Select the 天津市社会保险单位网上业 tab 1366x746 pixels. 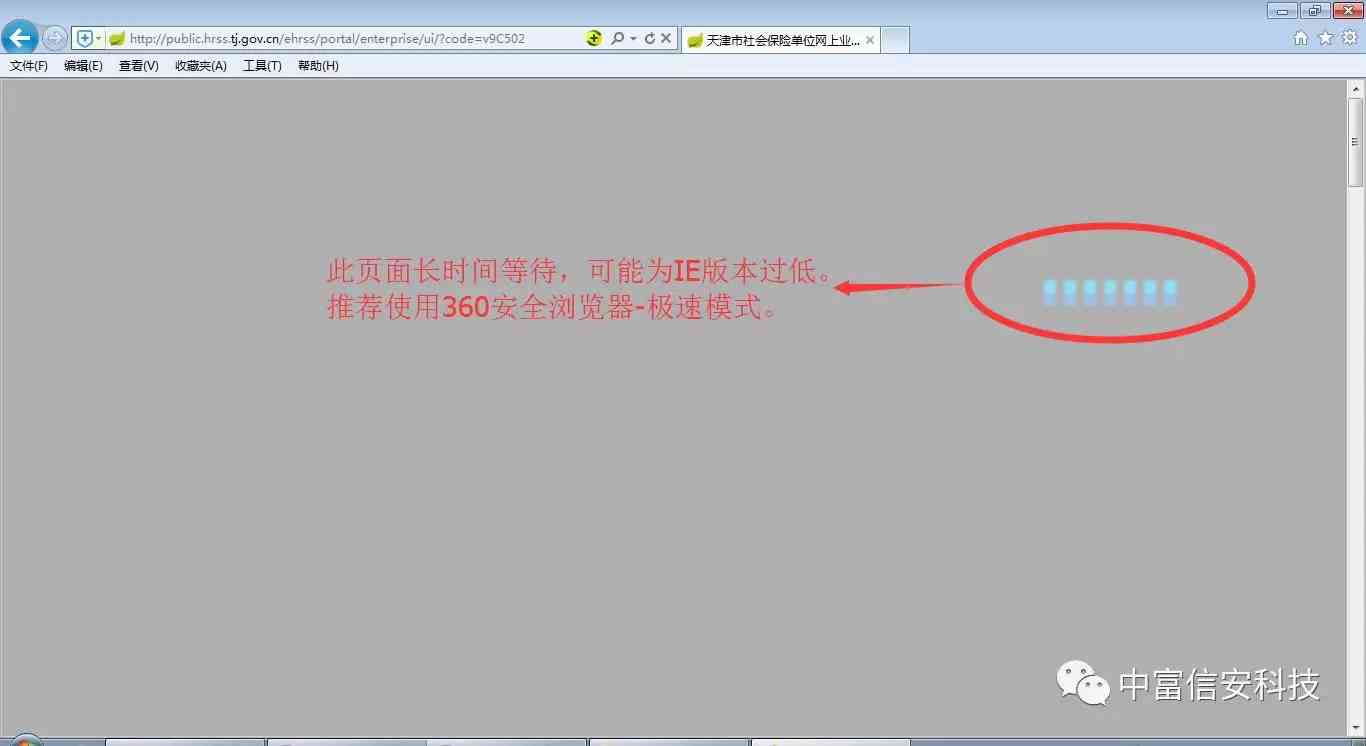(781, 40)
